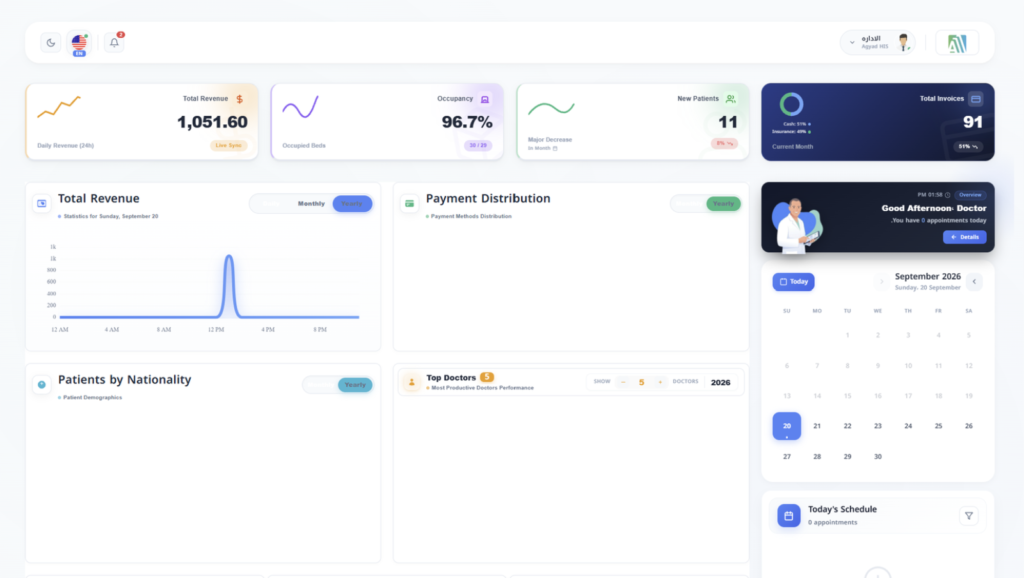Select September 24 on the calendar
Image resolution: width=1024 pixels, height=578 pixels.
pyautogui.click(x=908, y=426)
